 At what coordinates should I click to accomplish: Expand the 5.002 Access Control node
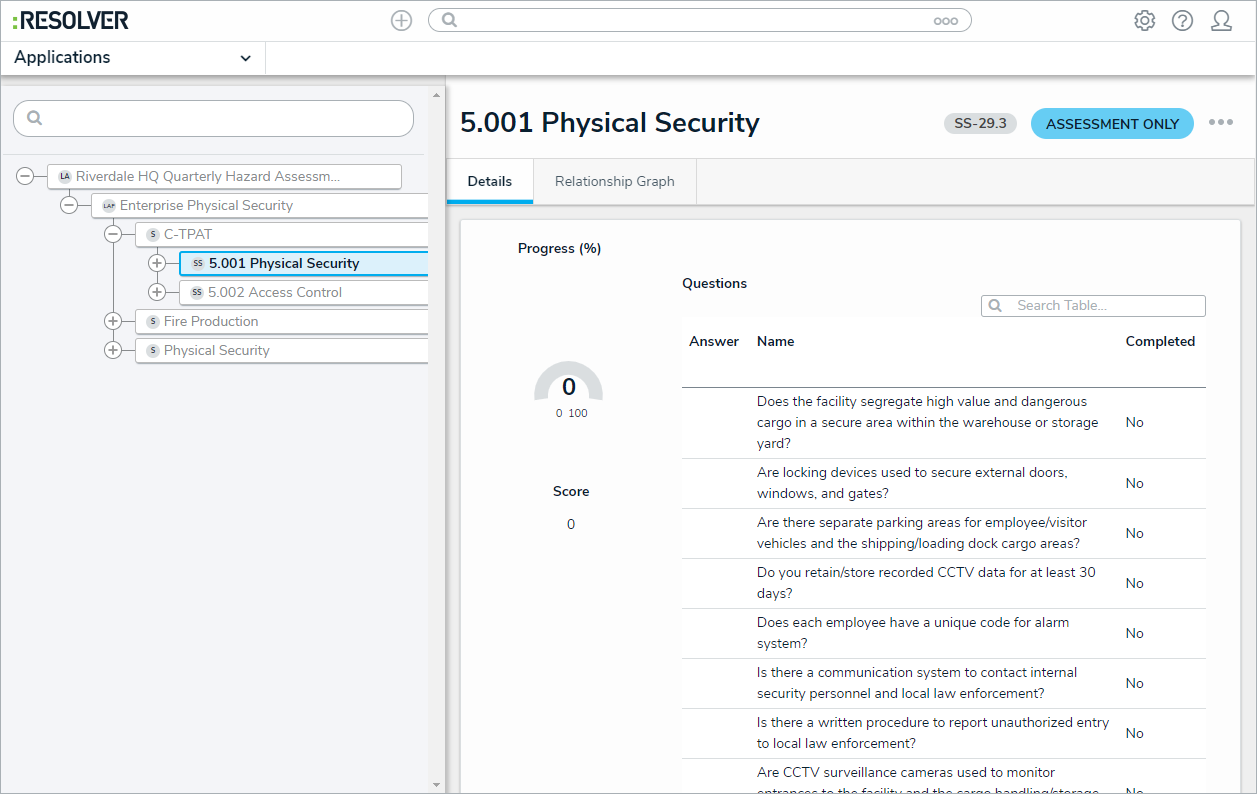(157, 292)
